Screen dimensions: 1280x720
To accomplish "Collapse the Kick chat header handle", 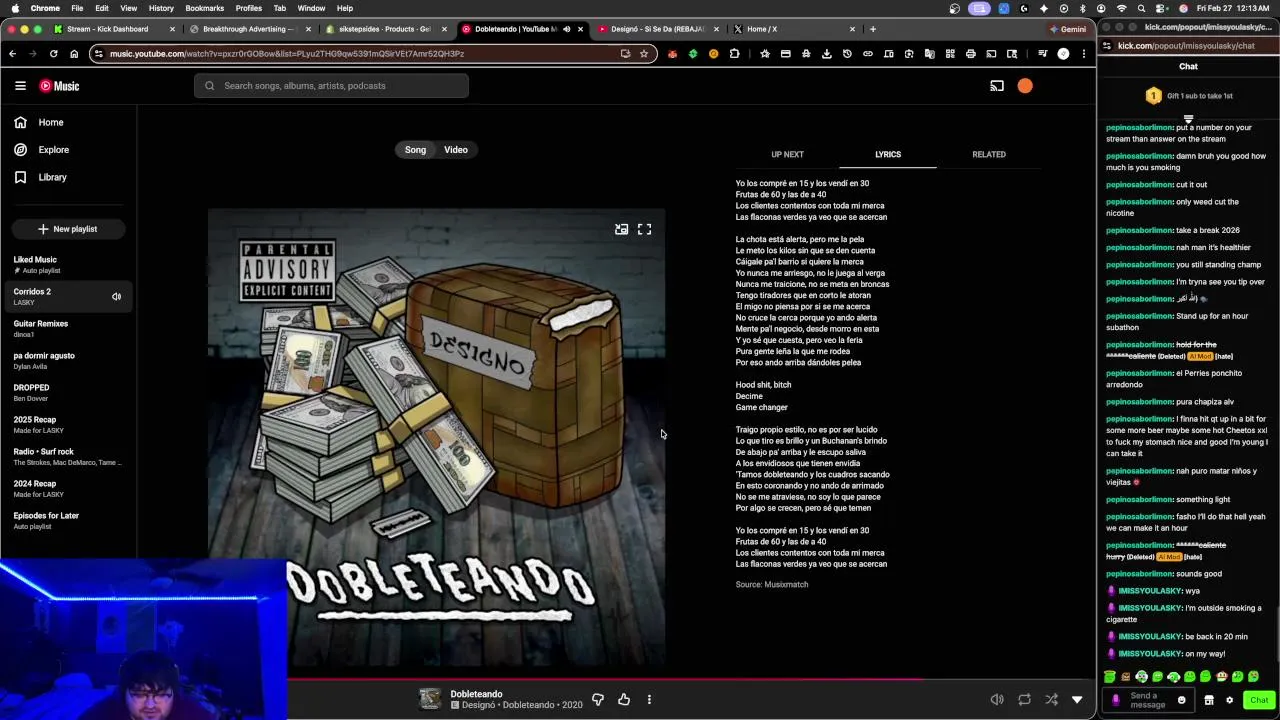I will (1188, 119).
